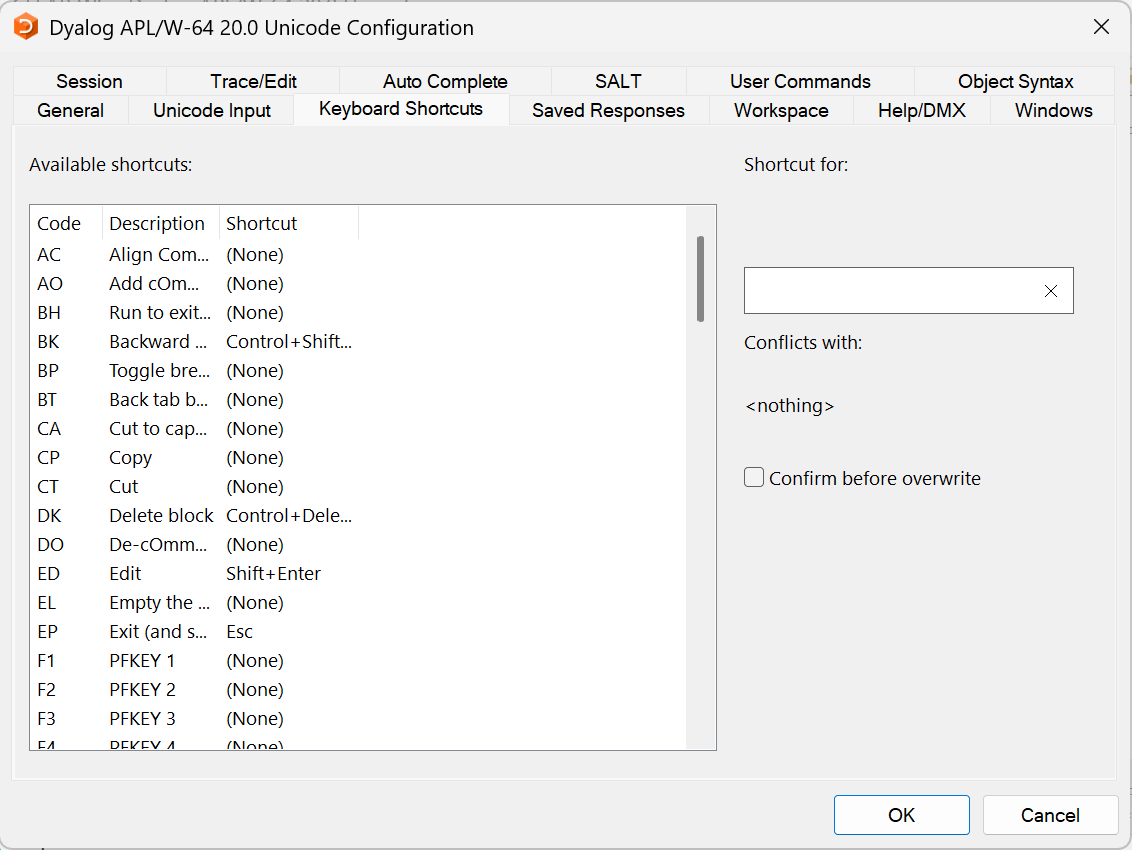Screen dimensions: 1132x850
Task: Enable Confirm before overwrite
Action: coord(753,477)
